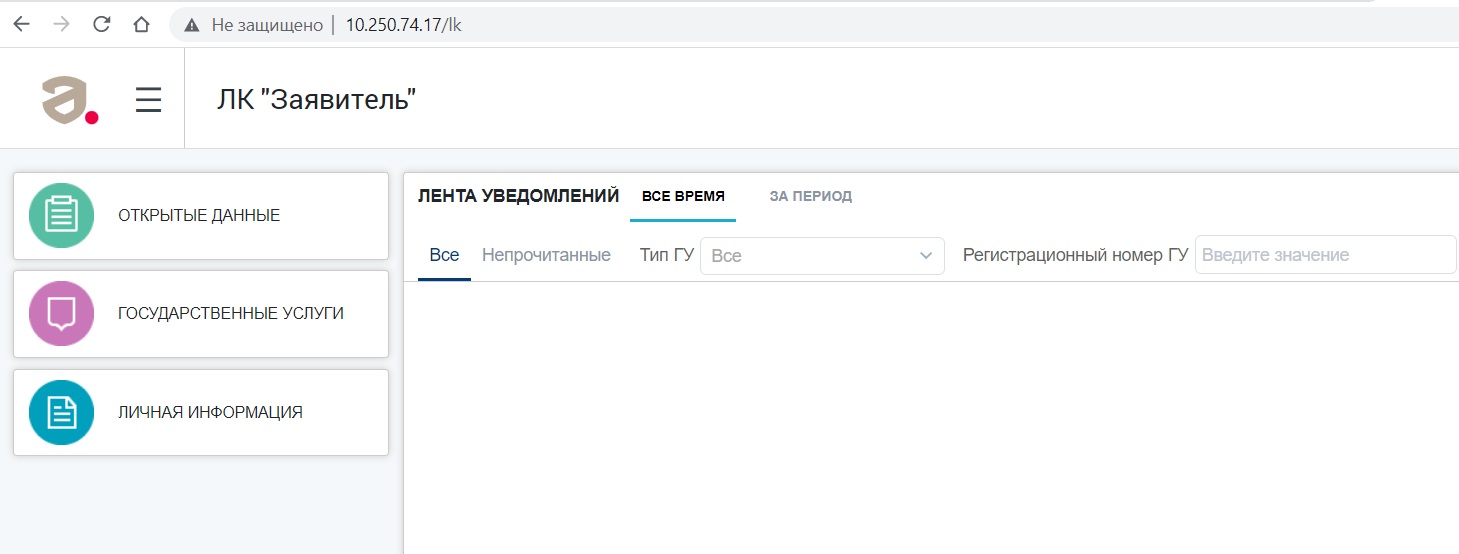Click the Не защищено security warning
The width and height of the screenshot is (1459, 554).
(254, 25)
